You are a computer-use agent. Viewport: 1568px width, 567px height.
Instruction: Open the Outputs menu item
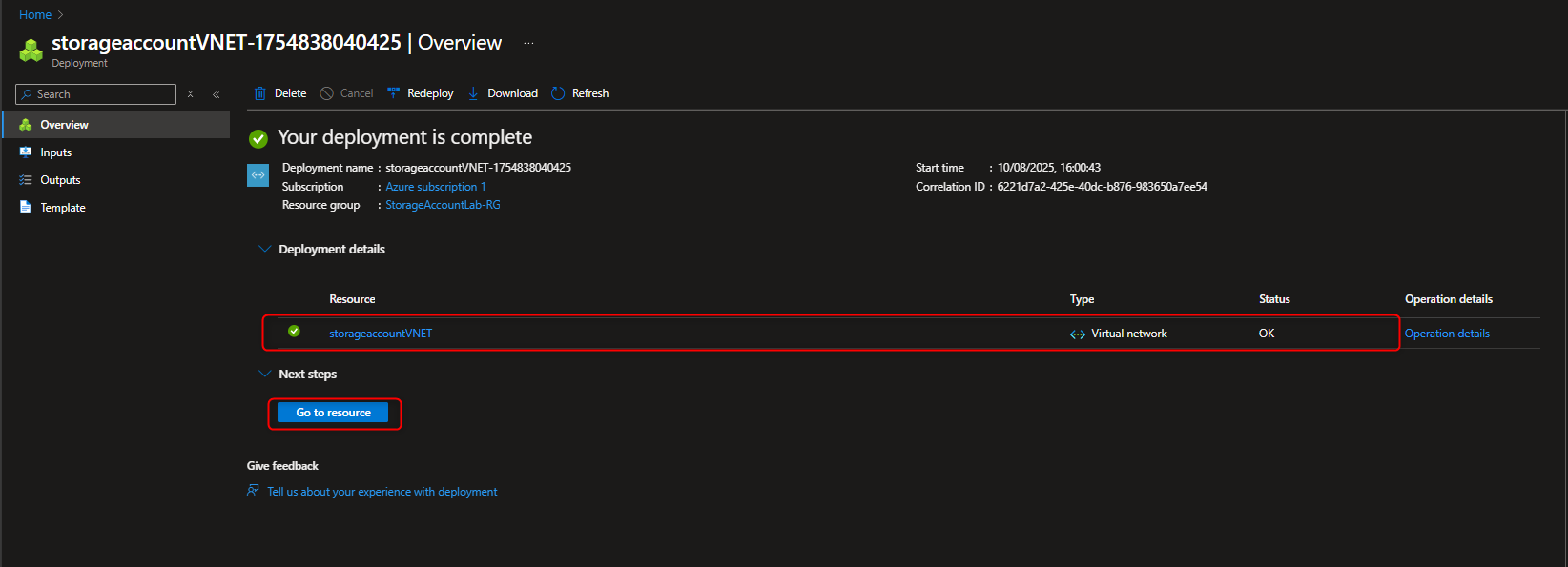coord(115,180)
